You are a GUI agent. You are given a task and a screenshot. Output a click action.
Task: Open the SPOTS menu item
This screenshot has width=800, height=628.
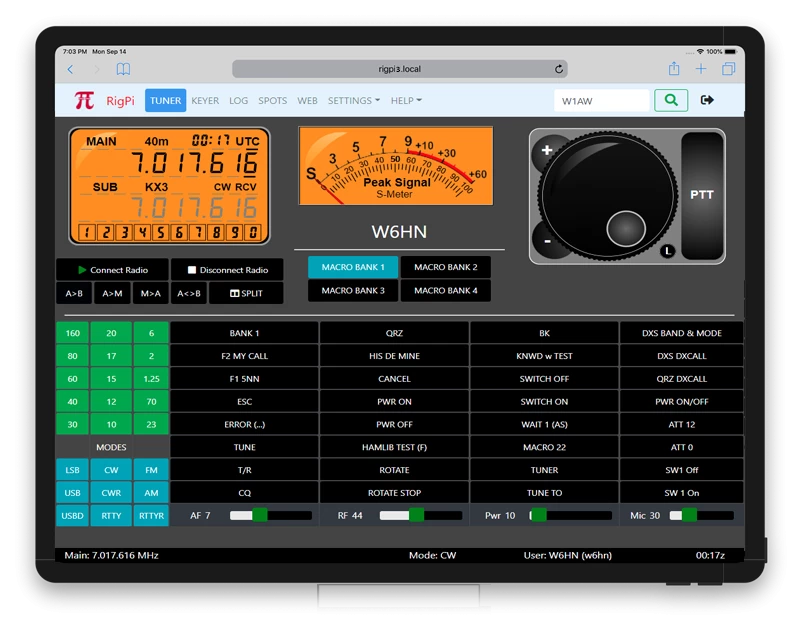coord(272,101)
